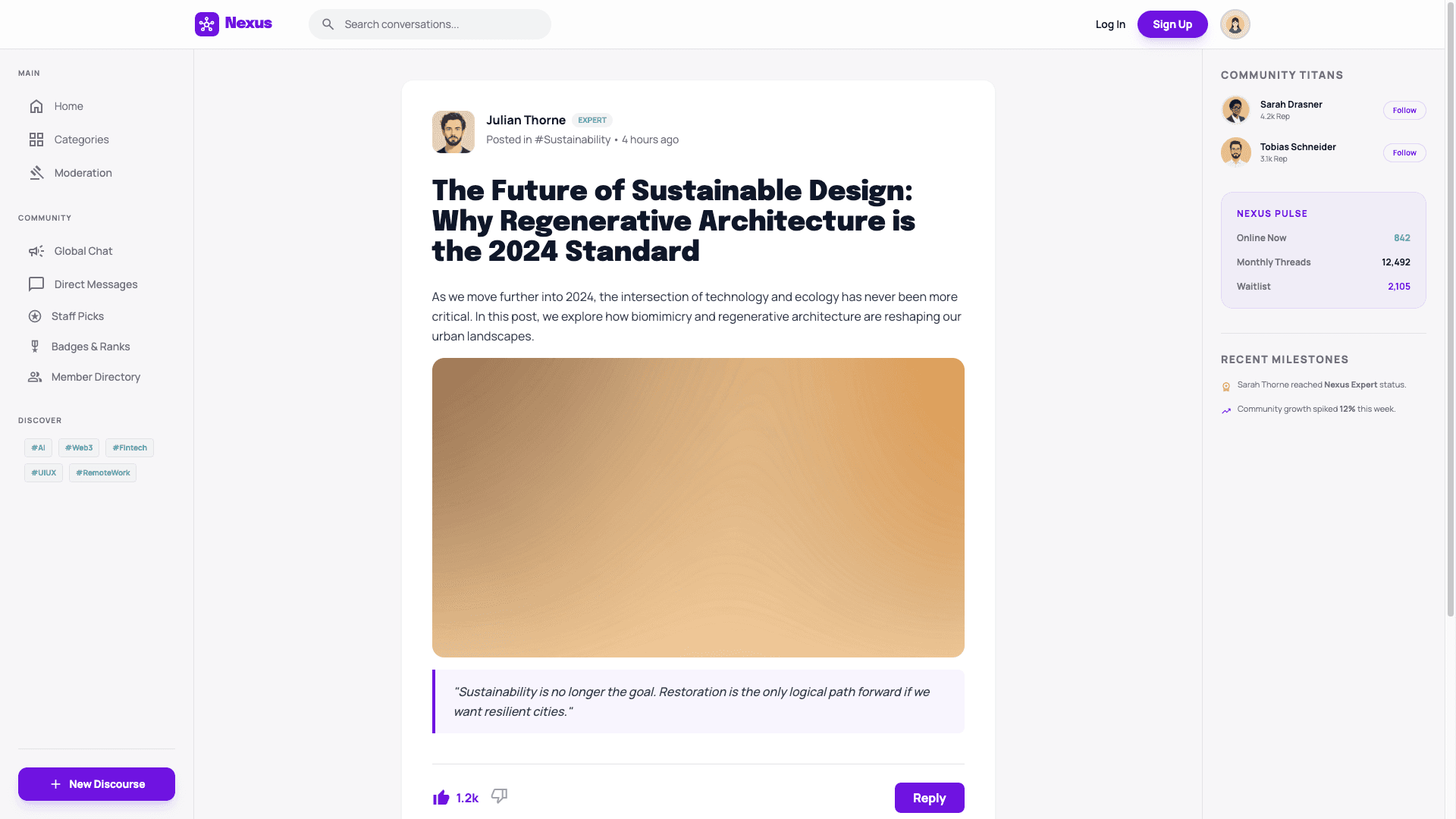Viewport: 1456px width, 819px height.
Task: Click the Badges & Ranks trophy icon
Action: [36, 347]
